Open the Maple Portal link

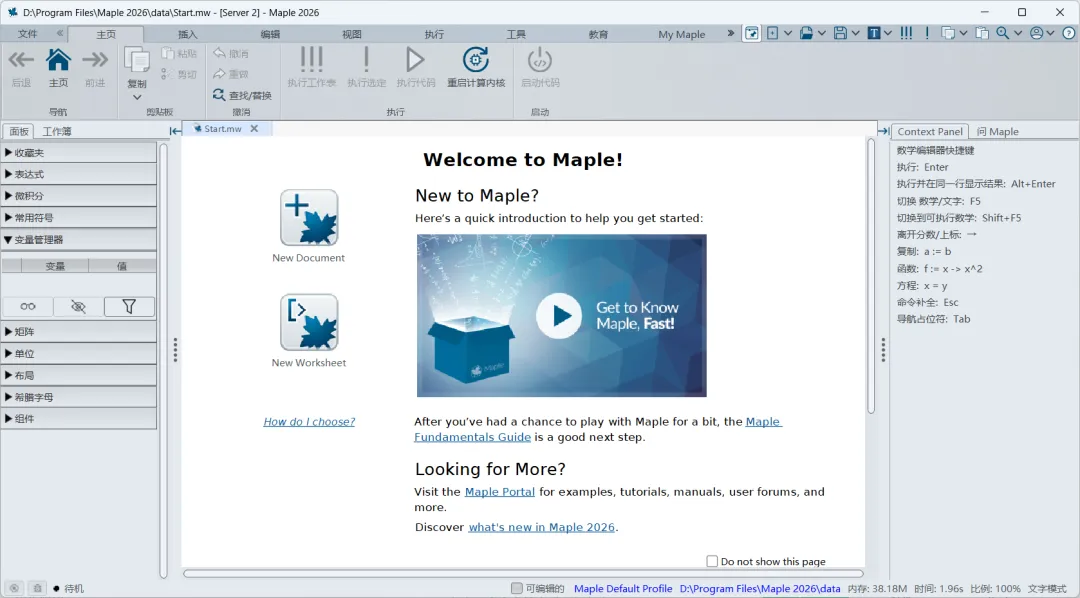(499, 492)
